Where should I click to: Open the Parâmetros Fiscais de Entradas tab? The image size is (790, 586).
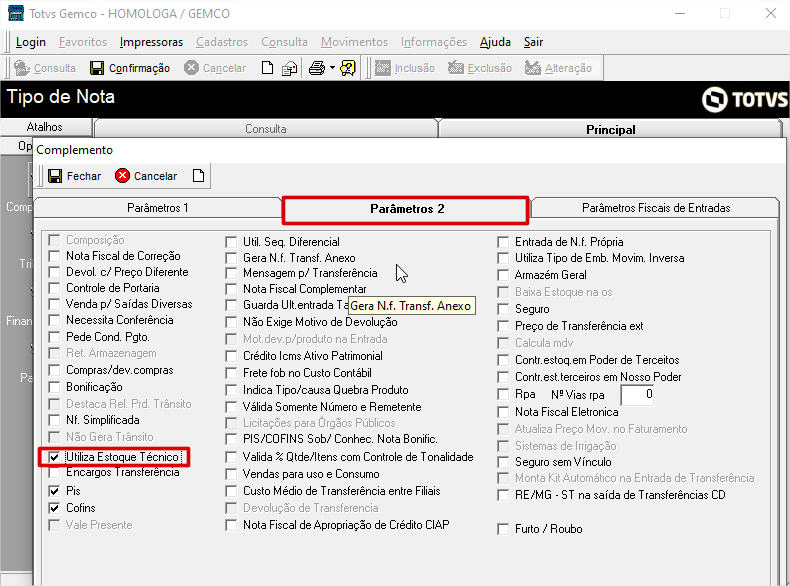[x=655, y=208]
